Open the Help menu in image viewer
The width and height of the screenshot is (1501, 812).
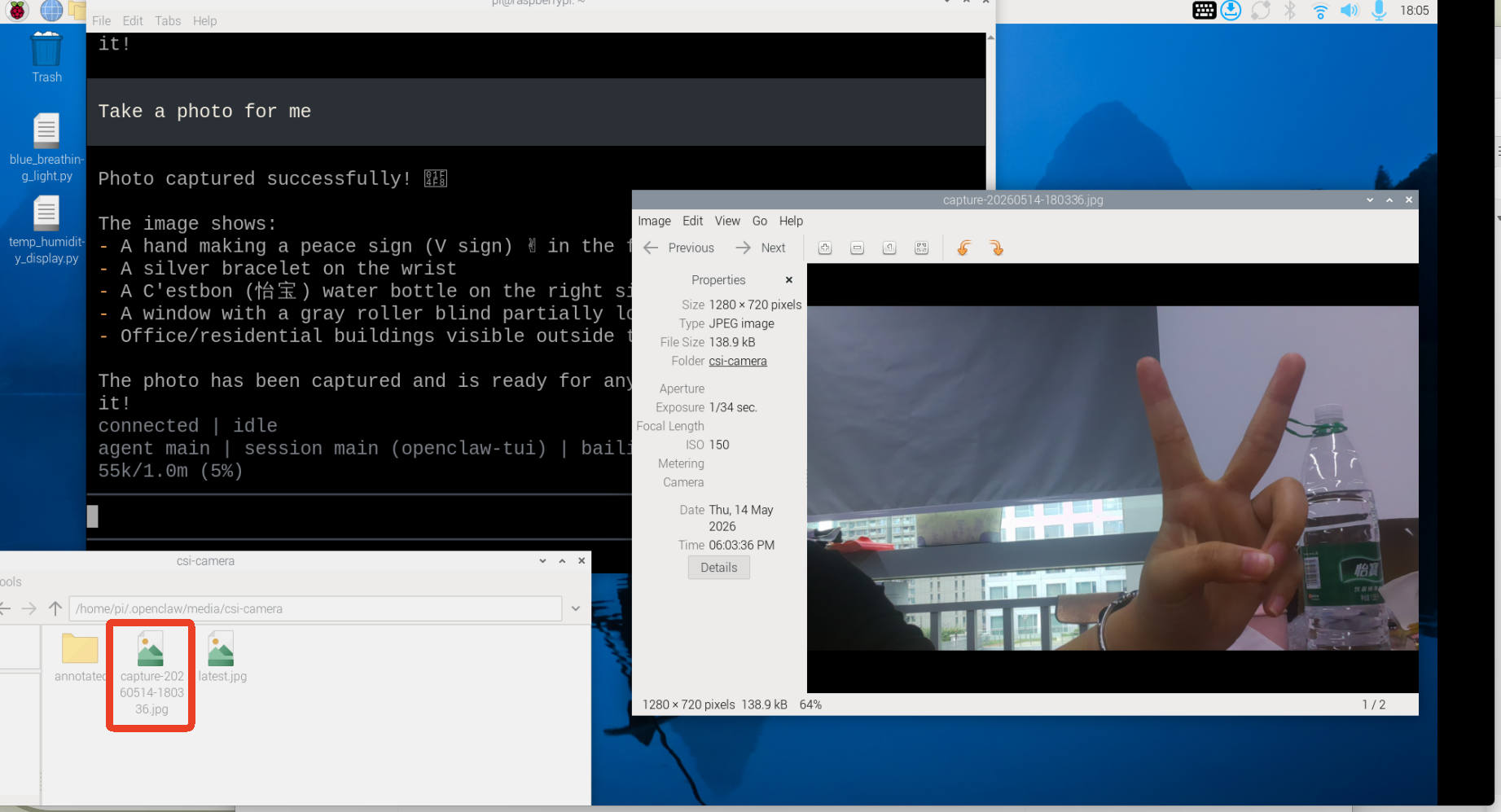coord(791,221)
